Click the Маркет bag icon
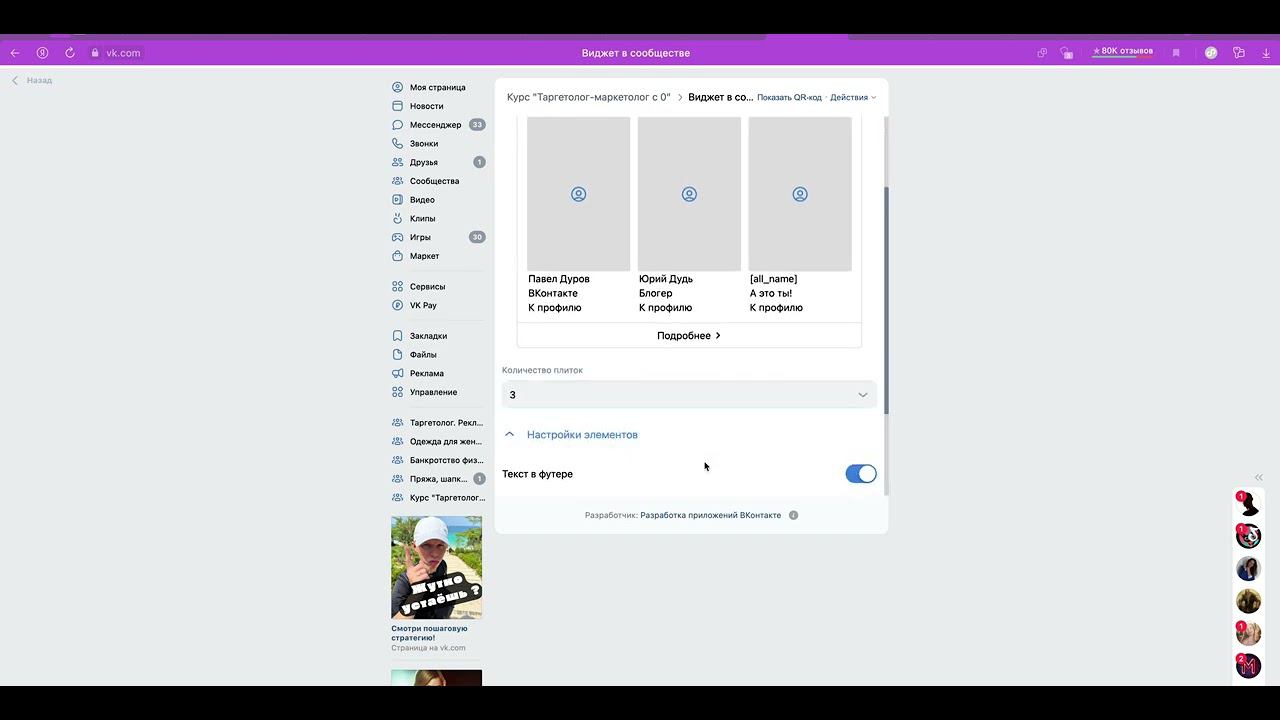The width and height of the screenshot is (1280, 720). [x=398, y=256]
